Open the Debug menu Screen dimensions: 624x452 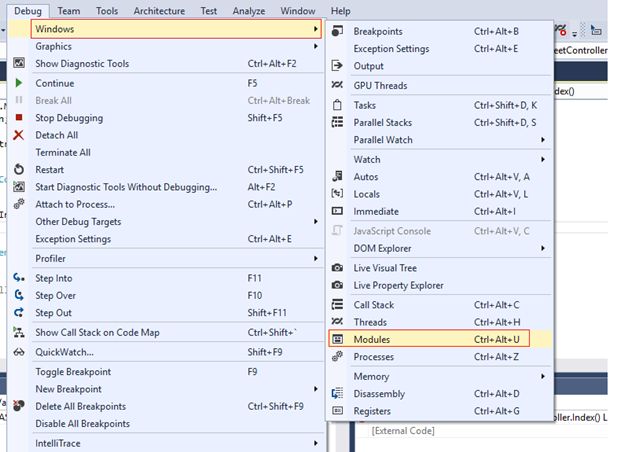pos(28,11)
